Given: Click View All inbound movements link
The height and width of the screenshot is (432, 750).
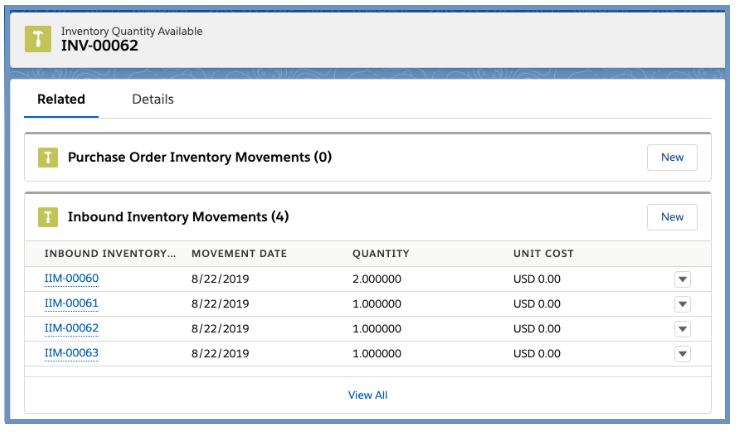Looking at the screenshot, I should [368, 395].
